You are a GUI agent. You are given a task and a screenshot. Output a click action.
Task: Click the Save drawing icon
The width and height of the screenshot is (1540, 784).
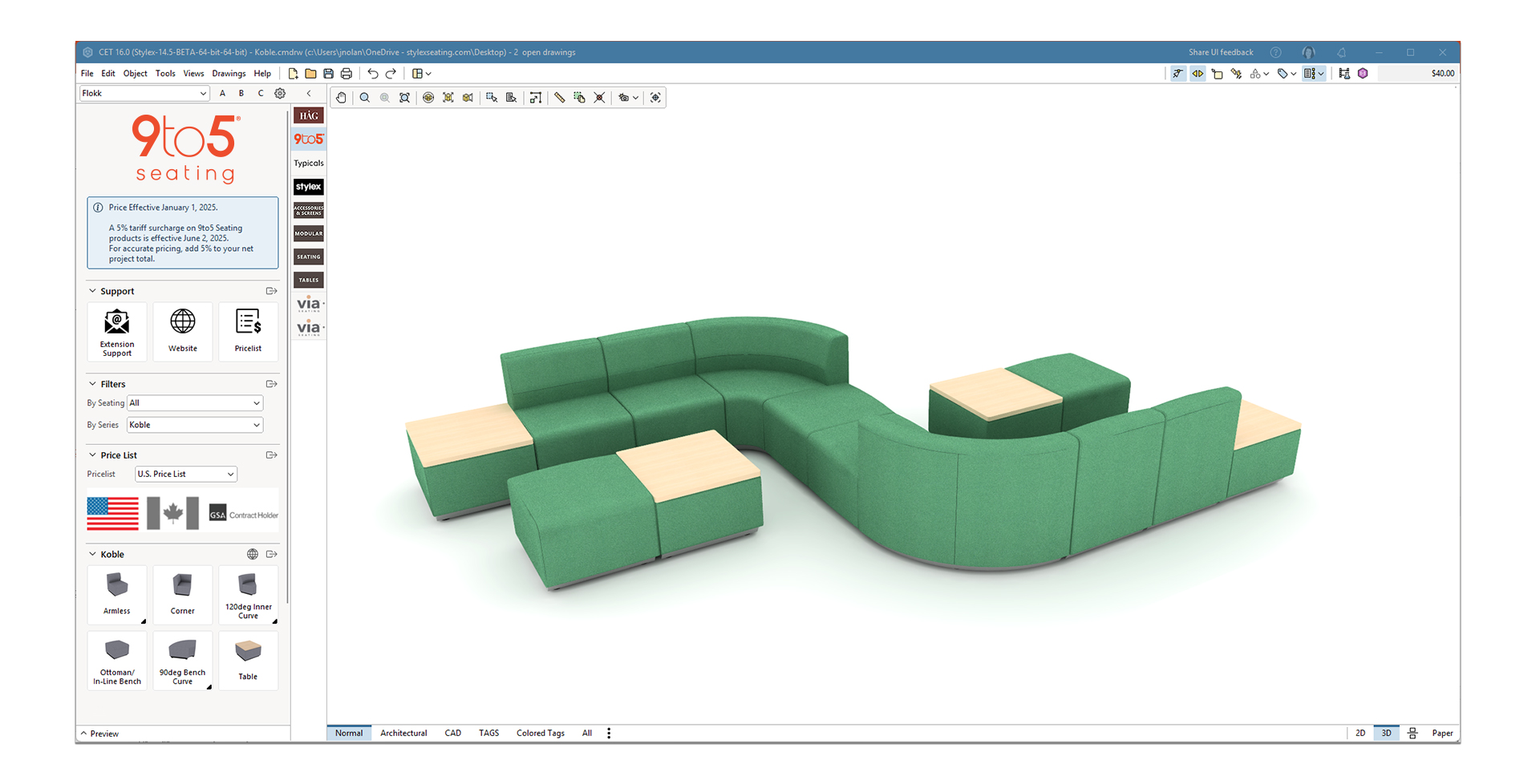[329, 74]
